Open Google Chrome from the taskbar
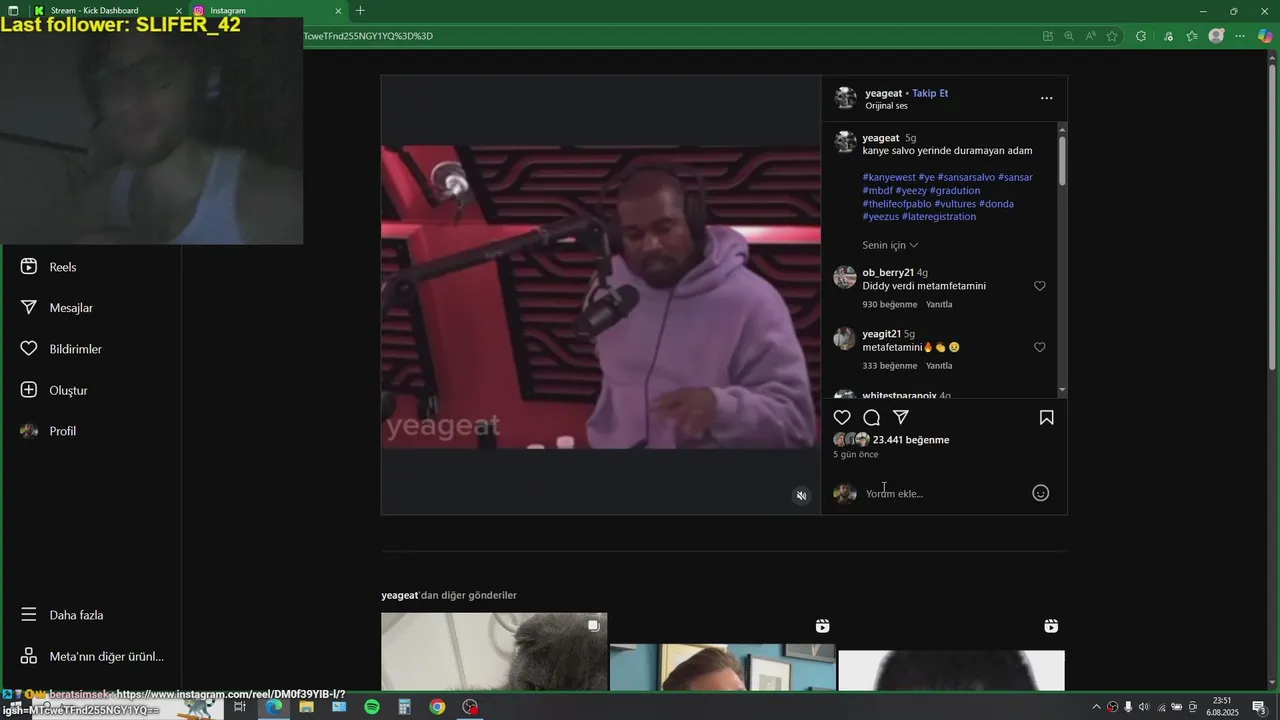 (x=437, y=707)
